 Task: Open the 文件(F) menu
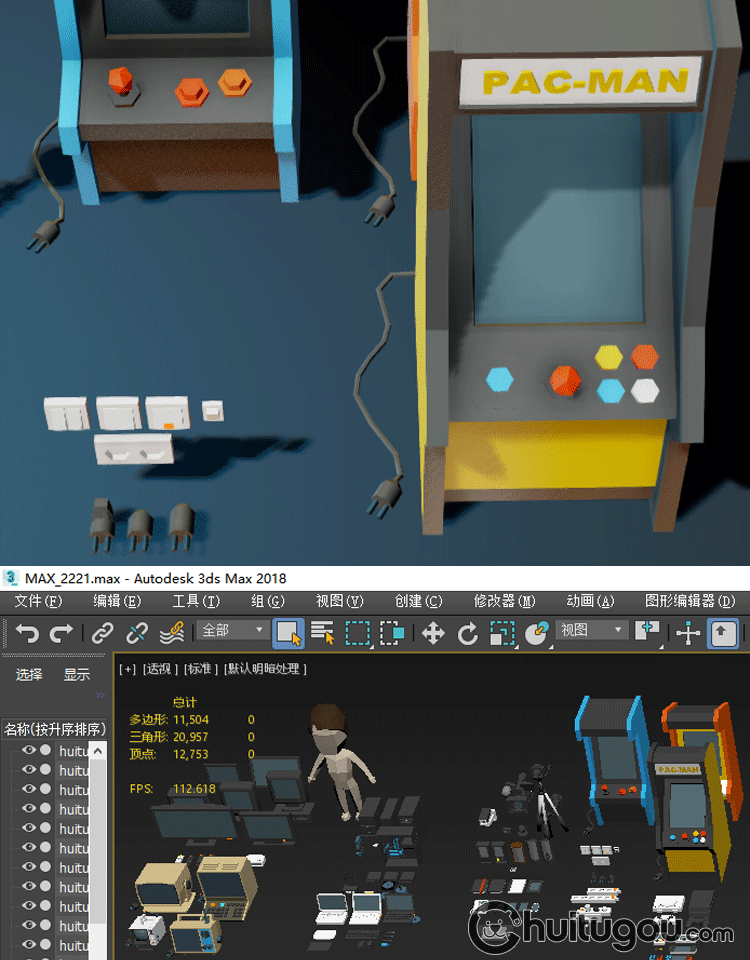pos(38,601)
